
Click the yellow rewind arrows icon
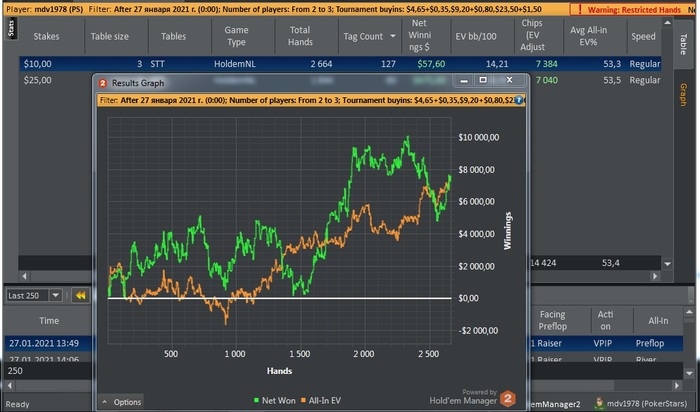(x=80, y=295)
